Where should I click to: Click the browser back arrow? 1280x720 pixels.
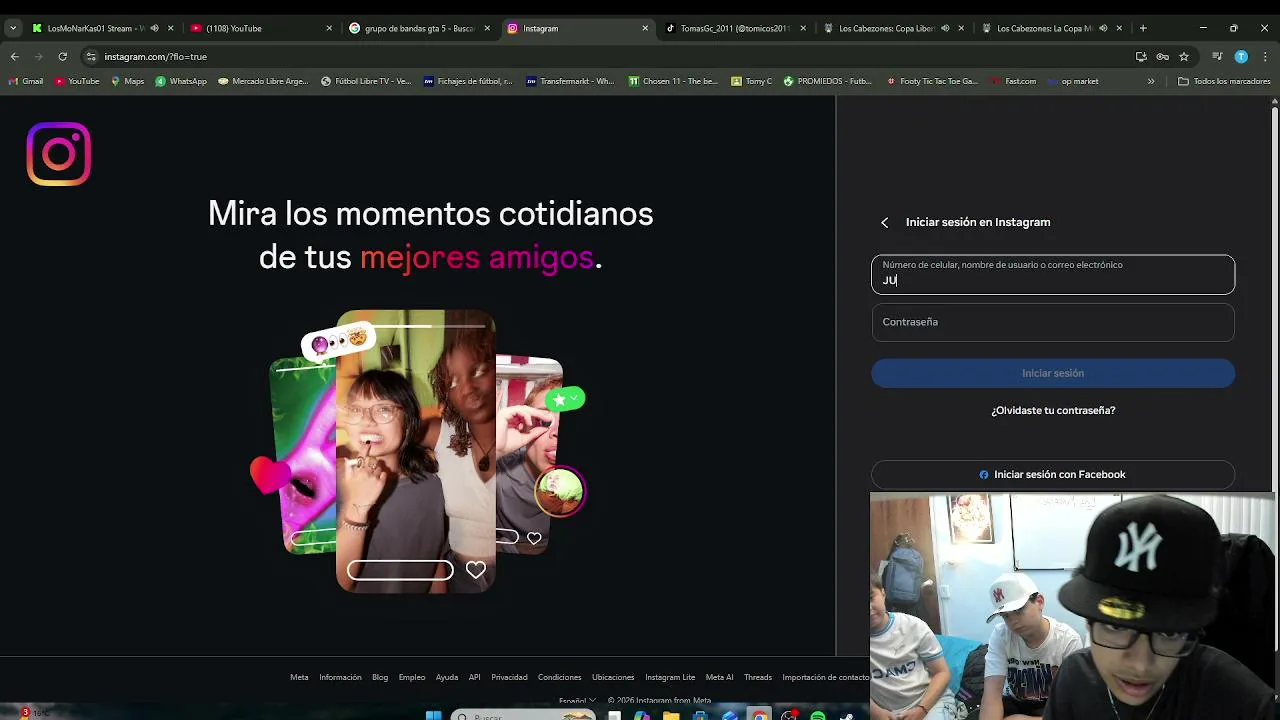point(14,57)
